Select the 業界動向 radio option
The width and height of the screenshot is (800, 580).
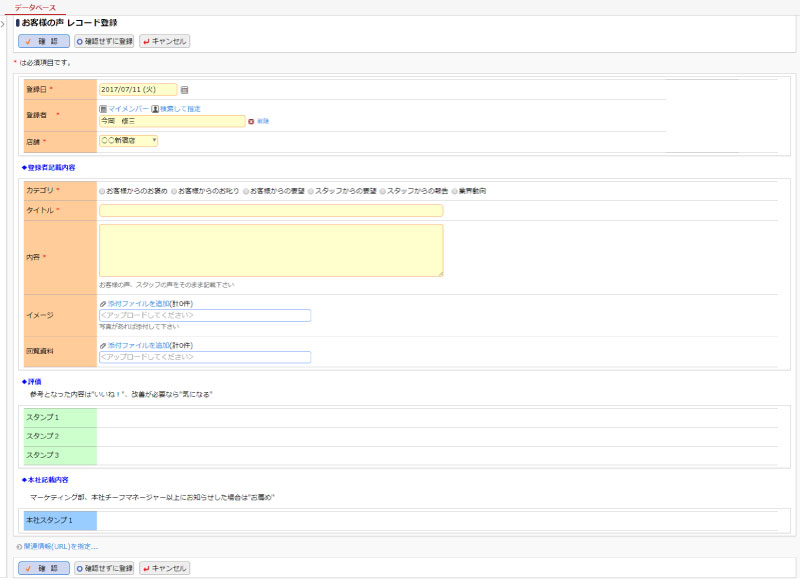pos(455,190)
